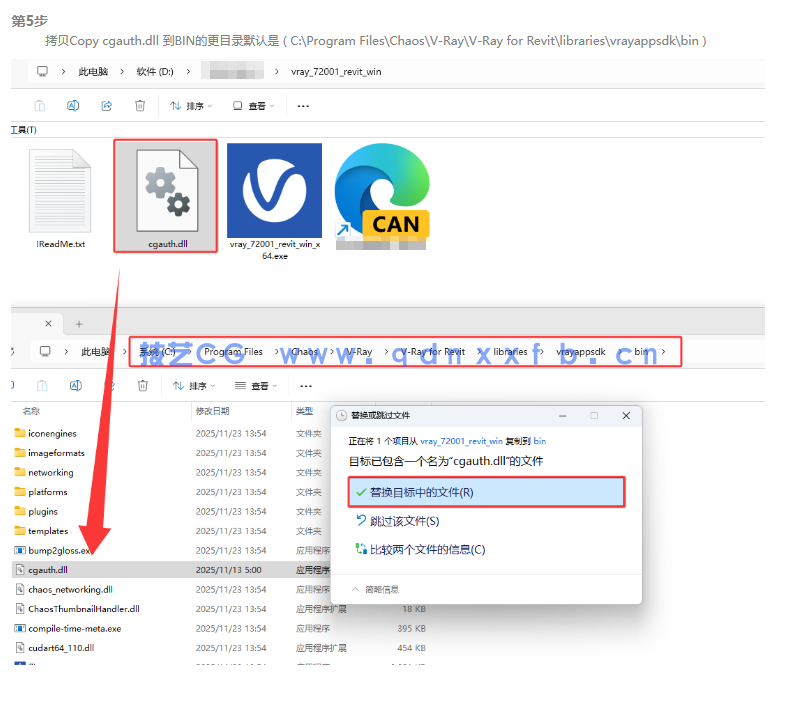Add a new tab in the bottom explorer window
The width and height of the screenshot is (794, 709).
(x=79, y=324)
